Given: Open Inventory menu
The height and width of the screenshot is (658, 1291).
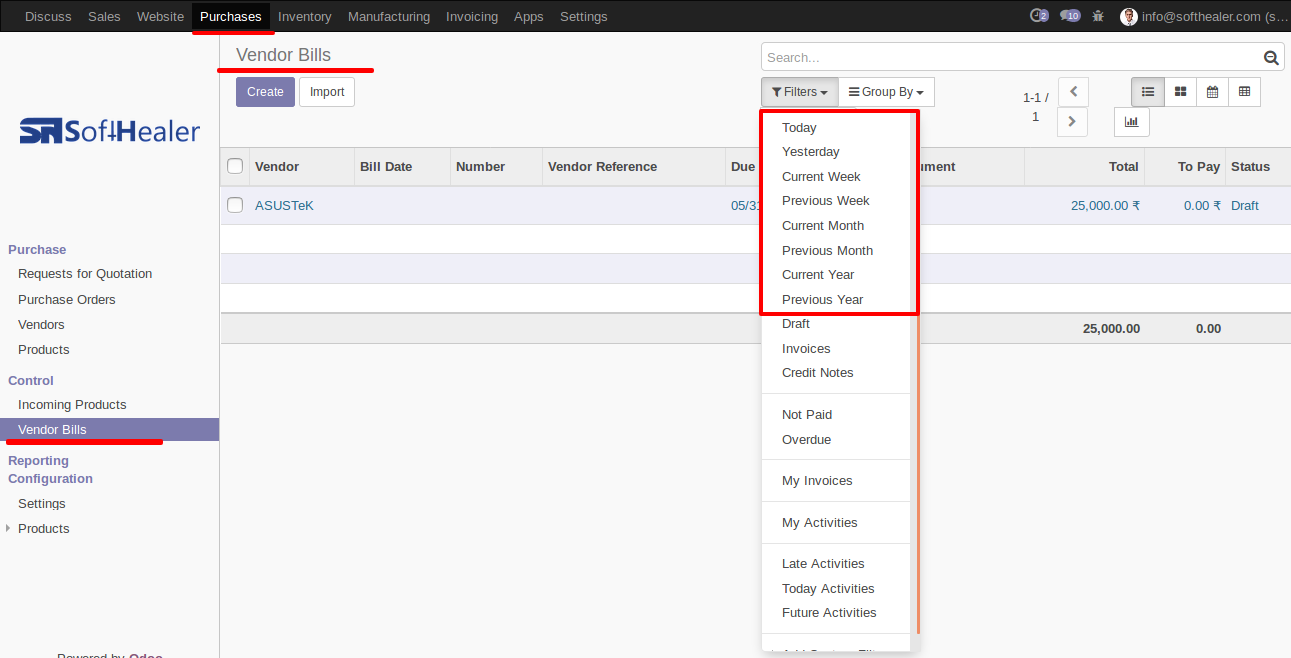Looking at the screenshot, I should coord(305,16).
